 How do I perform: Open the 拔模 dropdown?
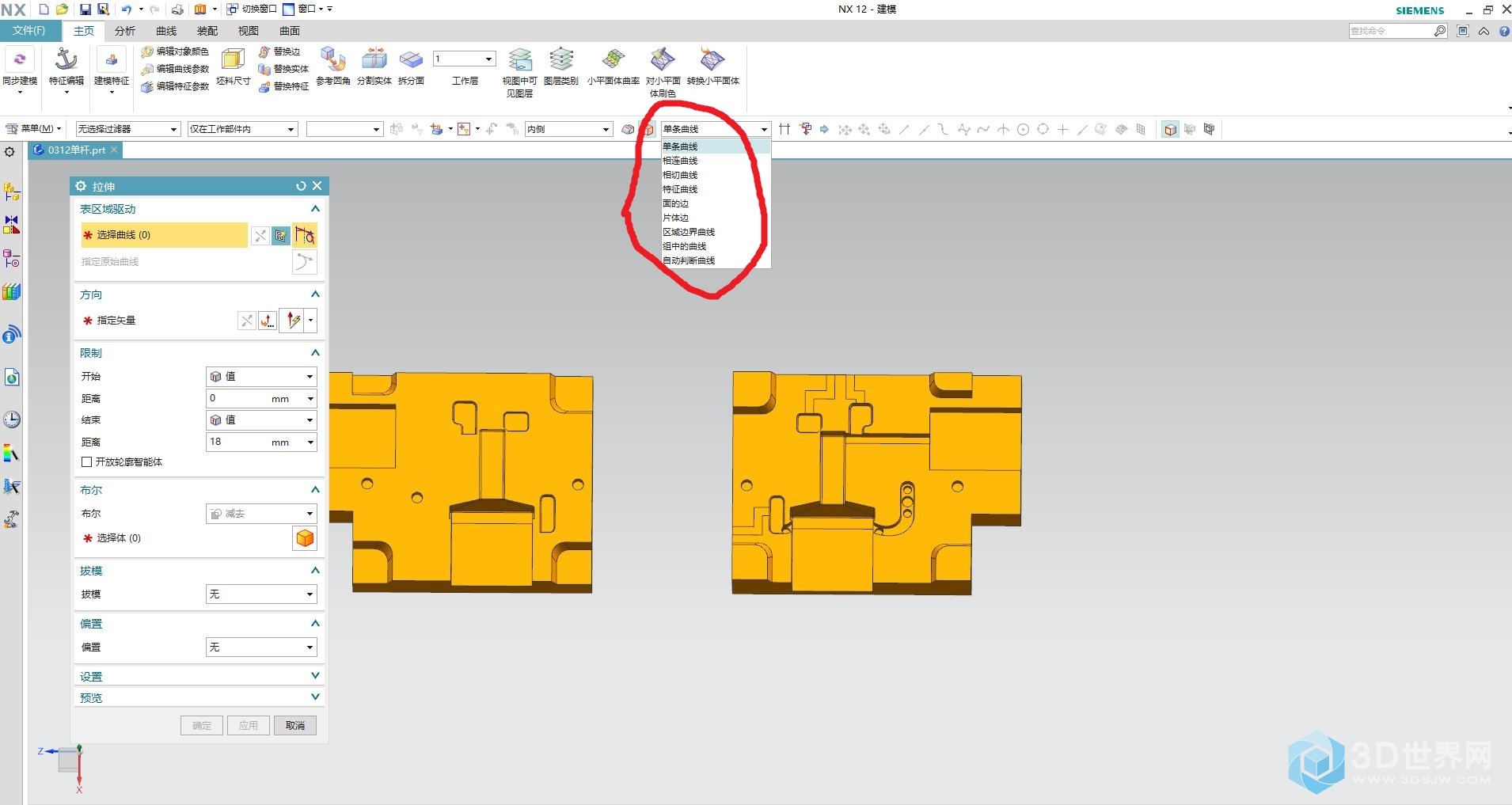pos(261,594)
